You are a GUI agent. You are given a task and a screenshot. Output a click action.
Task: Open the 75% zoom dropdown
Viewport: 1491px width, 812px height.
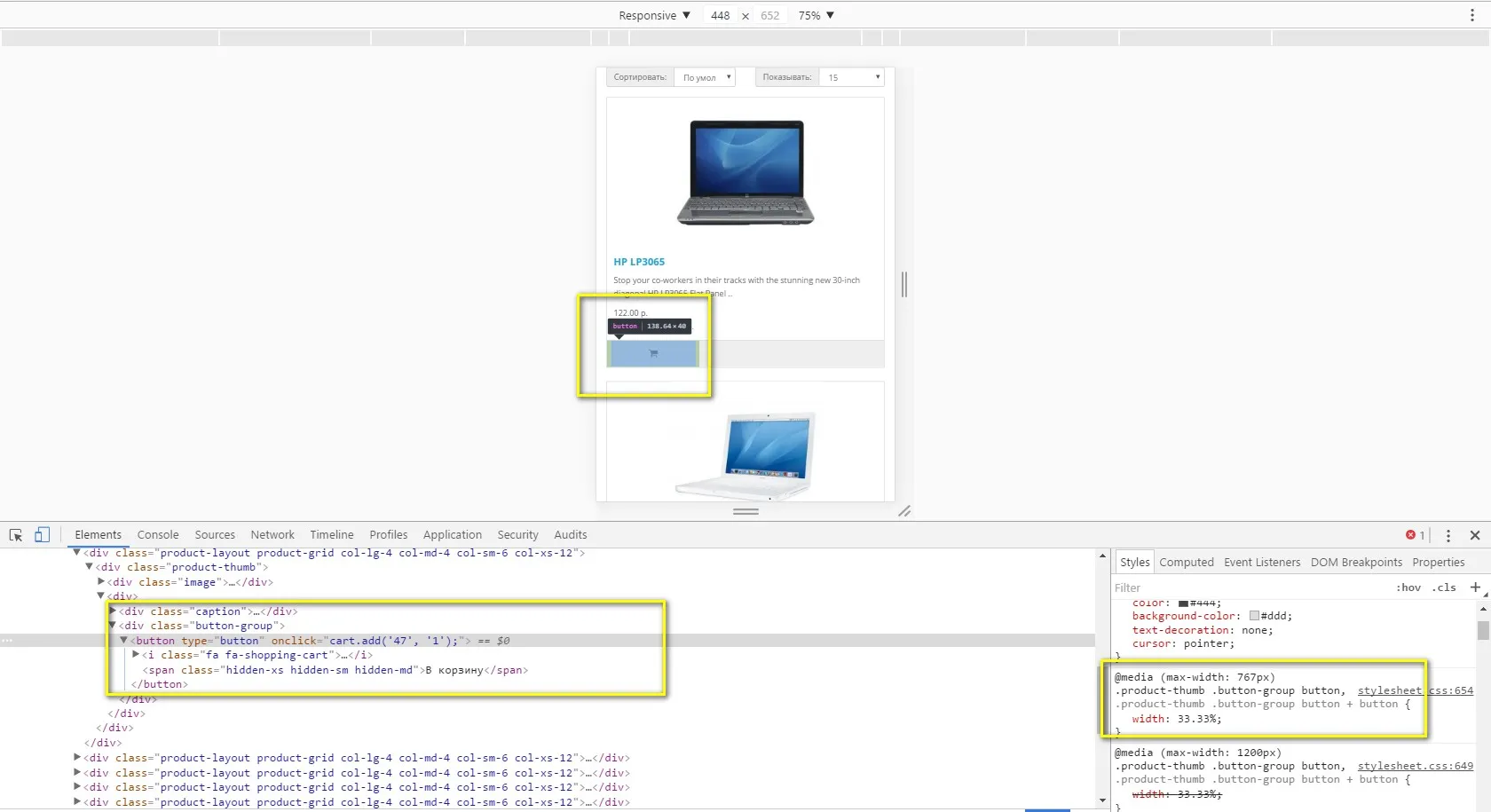[816, 15]
